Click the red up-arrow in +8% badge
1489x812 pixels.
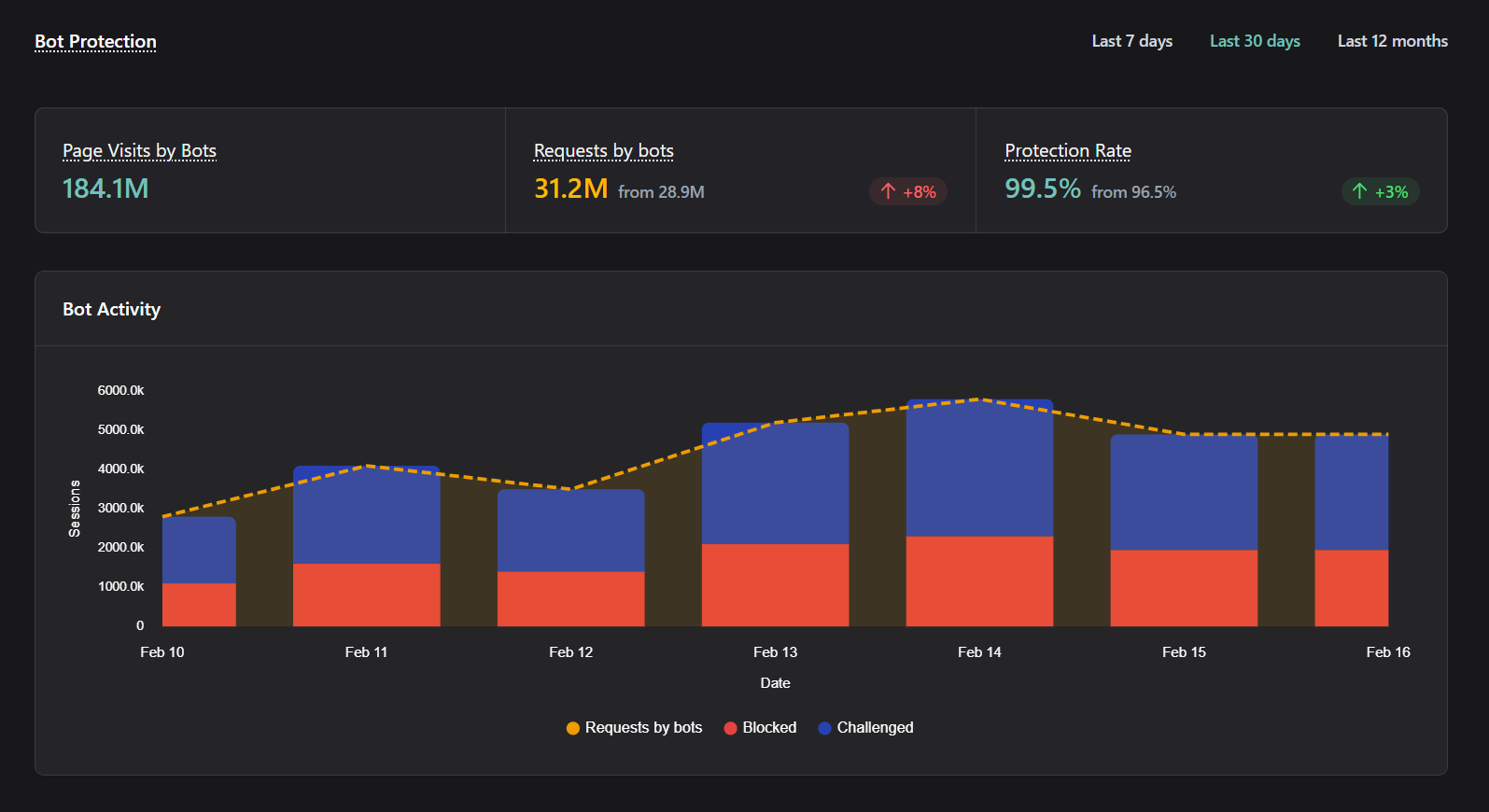(x=888, y=191)
